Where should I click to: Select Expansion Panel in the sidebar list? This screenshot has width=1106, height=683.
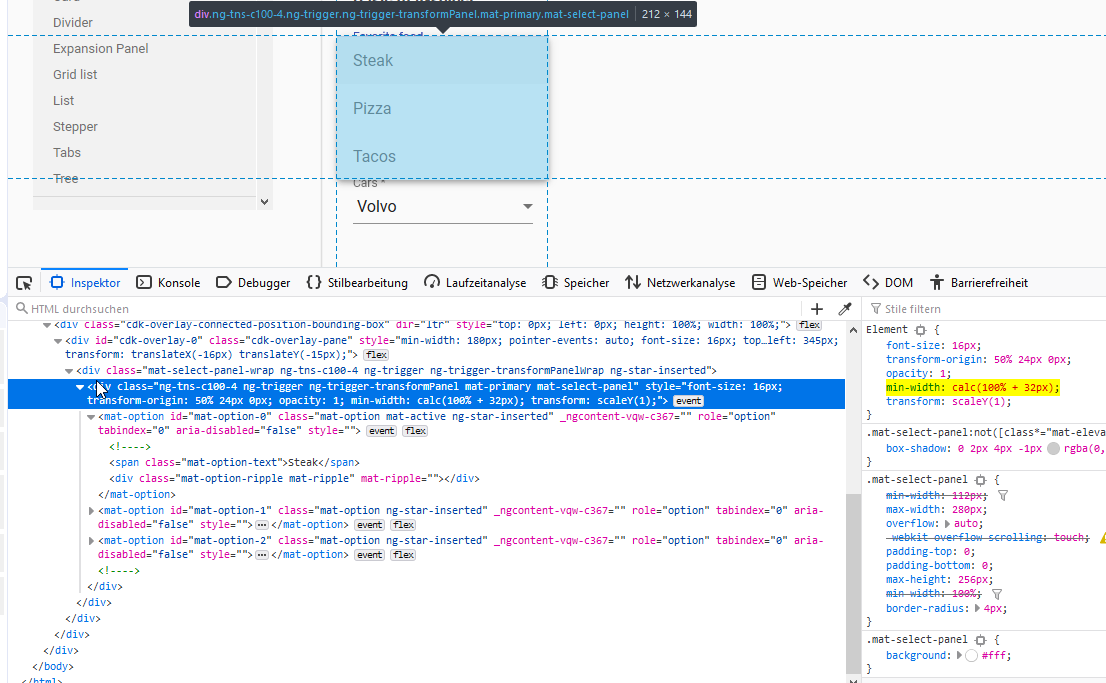[x=100, y=48]
